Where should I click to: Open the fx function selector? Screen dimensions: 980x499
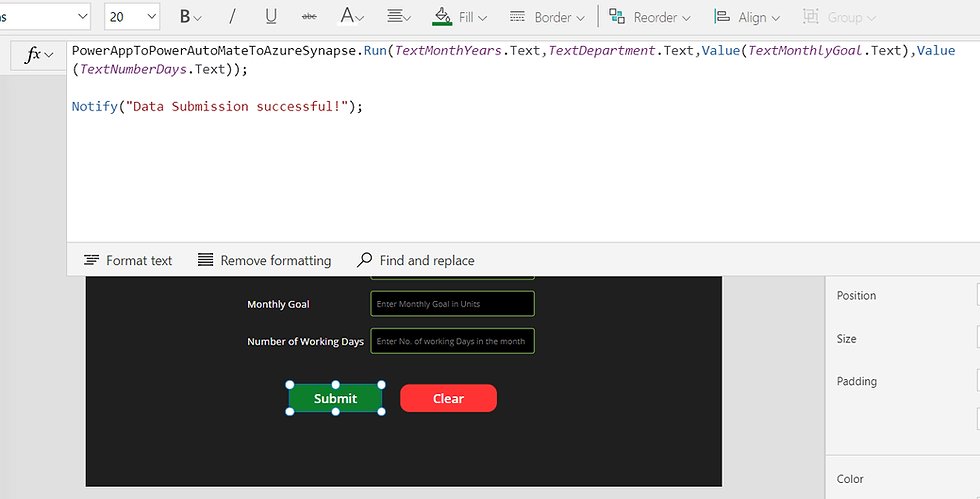[39, 55]
